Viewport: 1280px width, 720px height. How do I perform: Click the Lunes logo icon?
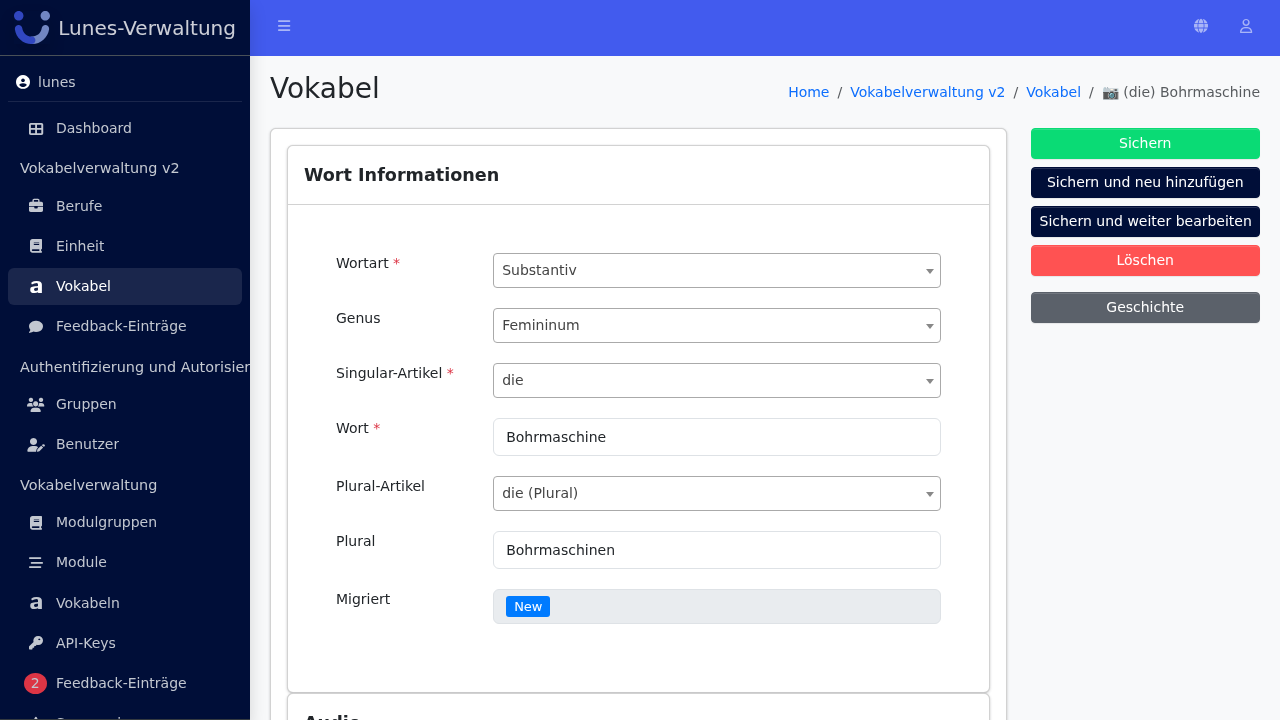pos(32,27)
